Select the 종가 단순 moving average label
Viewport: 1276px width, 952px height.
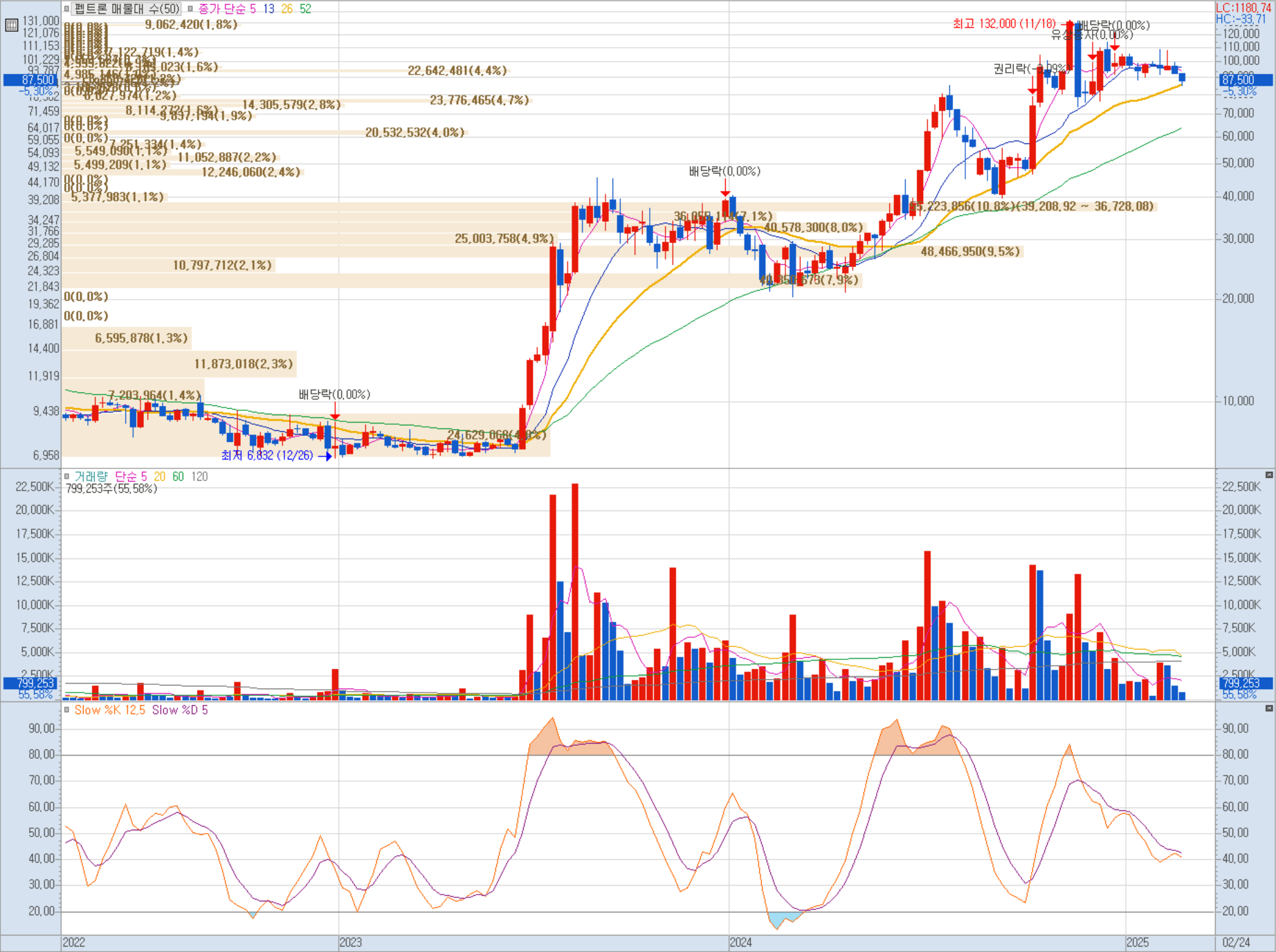coord(222,9)
